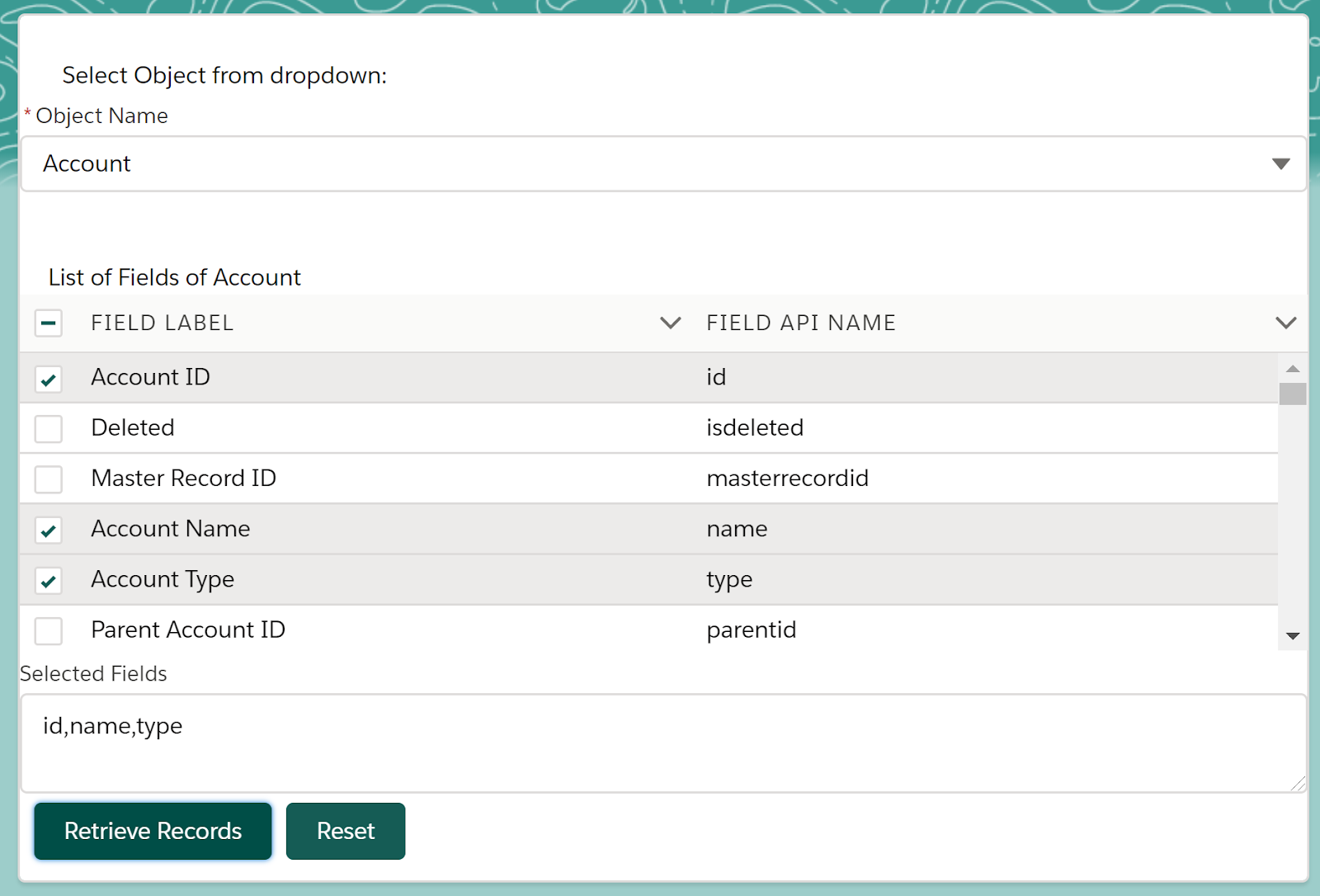
Task: Click the Retrieve Records button
Action: coord(153,831)
